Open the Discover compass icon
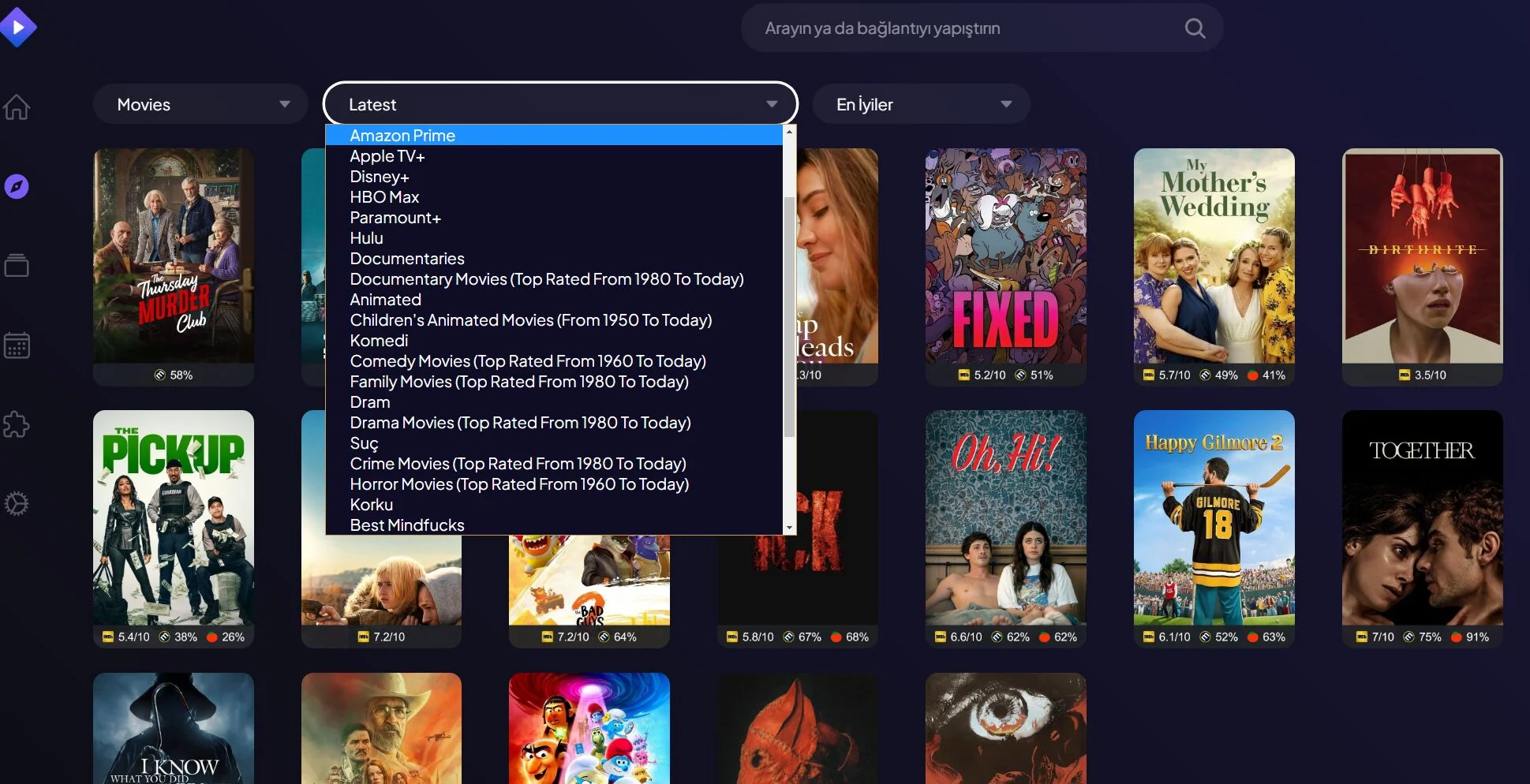This screenshot has height=784, width=1530. pos(17,187)
